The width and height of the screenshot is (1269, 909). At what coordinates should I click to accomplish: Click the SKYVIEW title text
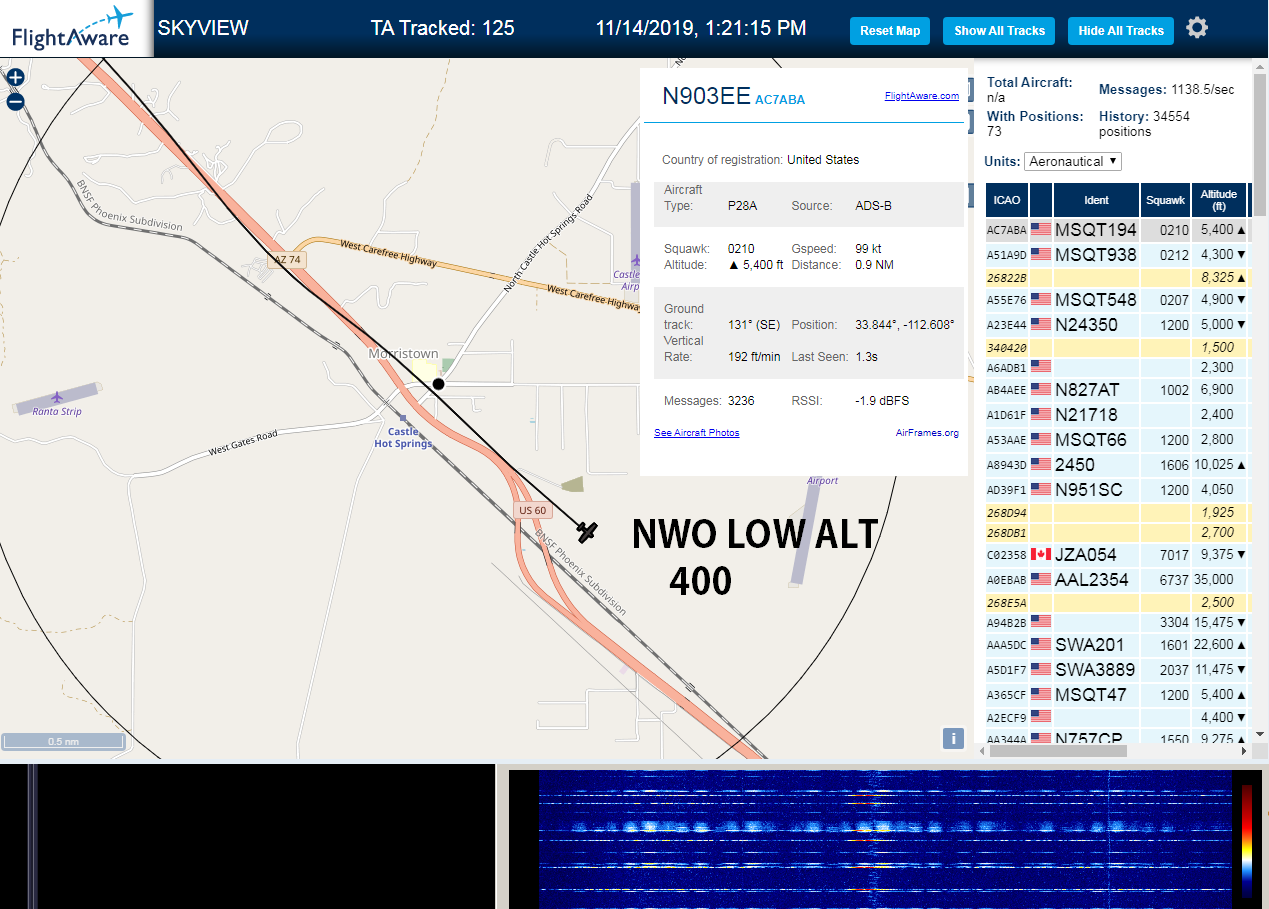pos(203,28)
